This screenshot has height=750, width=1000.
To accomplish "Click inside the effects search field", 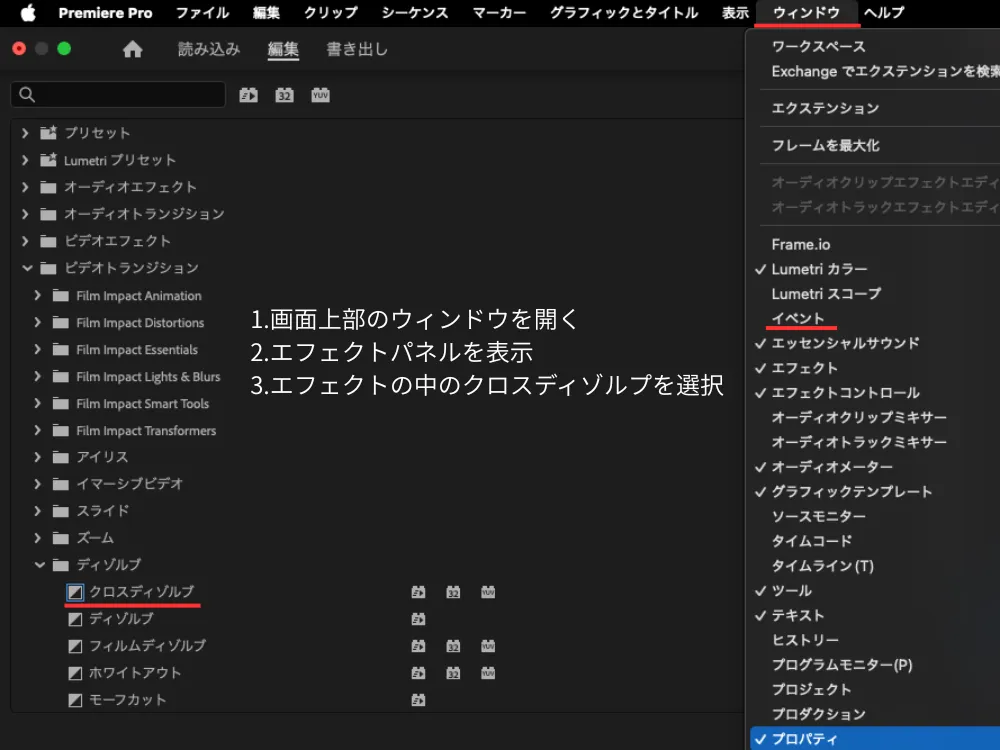I will 120,95.
